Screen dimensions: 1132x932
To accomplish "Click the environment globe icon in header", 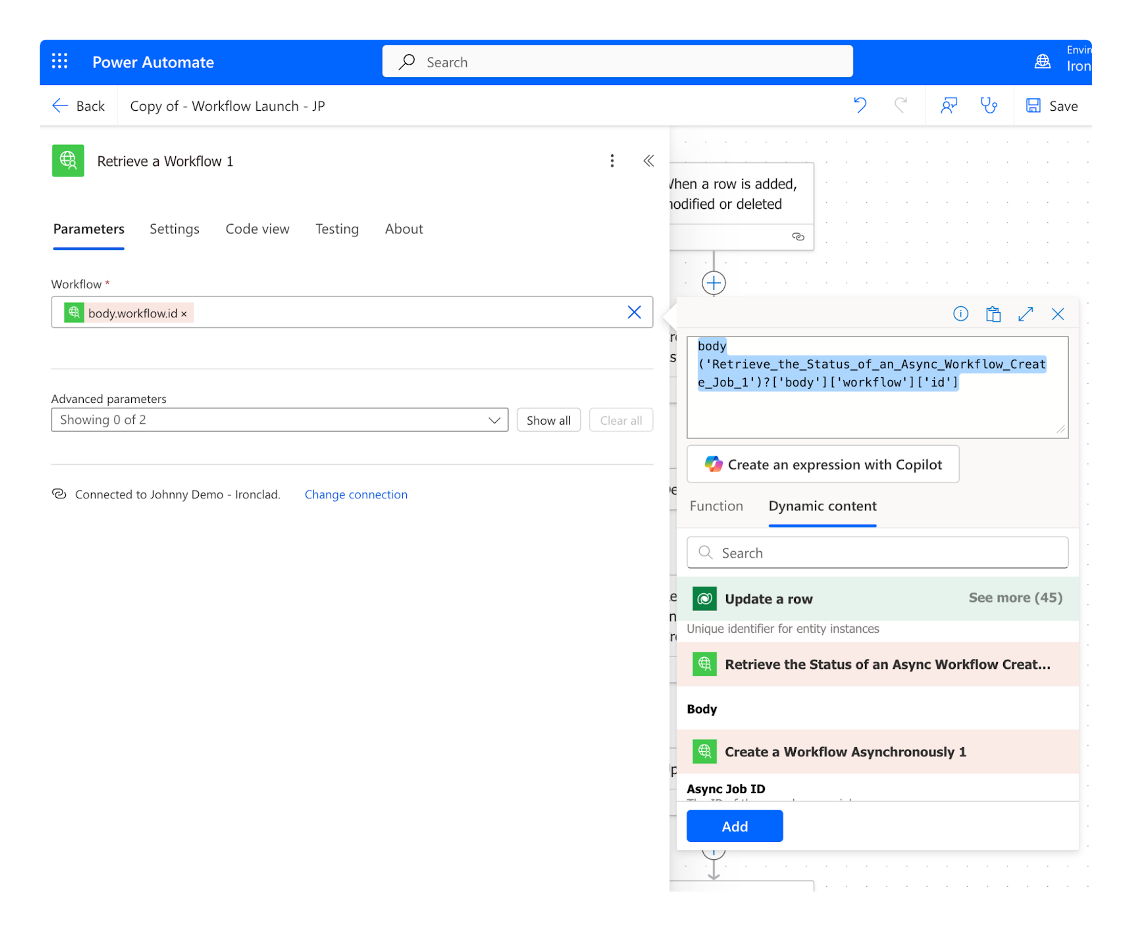I will (1042, 61).
